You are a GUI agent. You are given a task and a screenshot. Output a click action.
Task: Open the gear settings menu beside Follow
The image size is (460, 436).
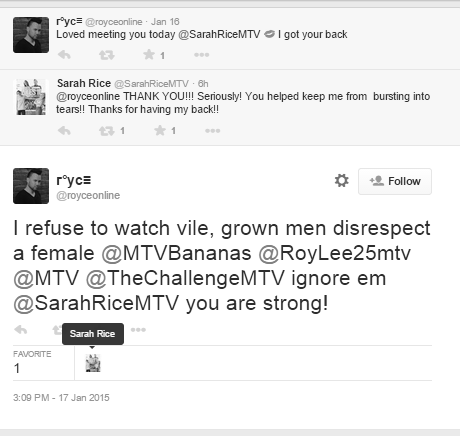[x=341, y=181]
